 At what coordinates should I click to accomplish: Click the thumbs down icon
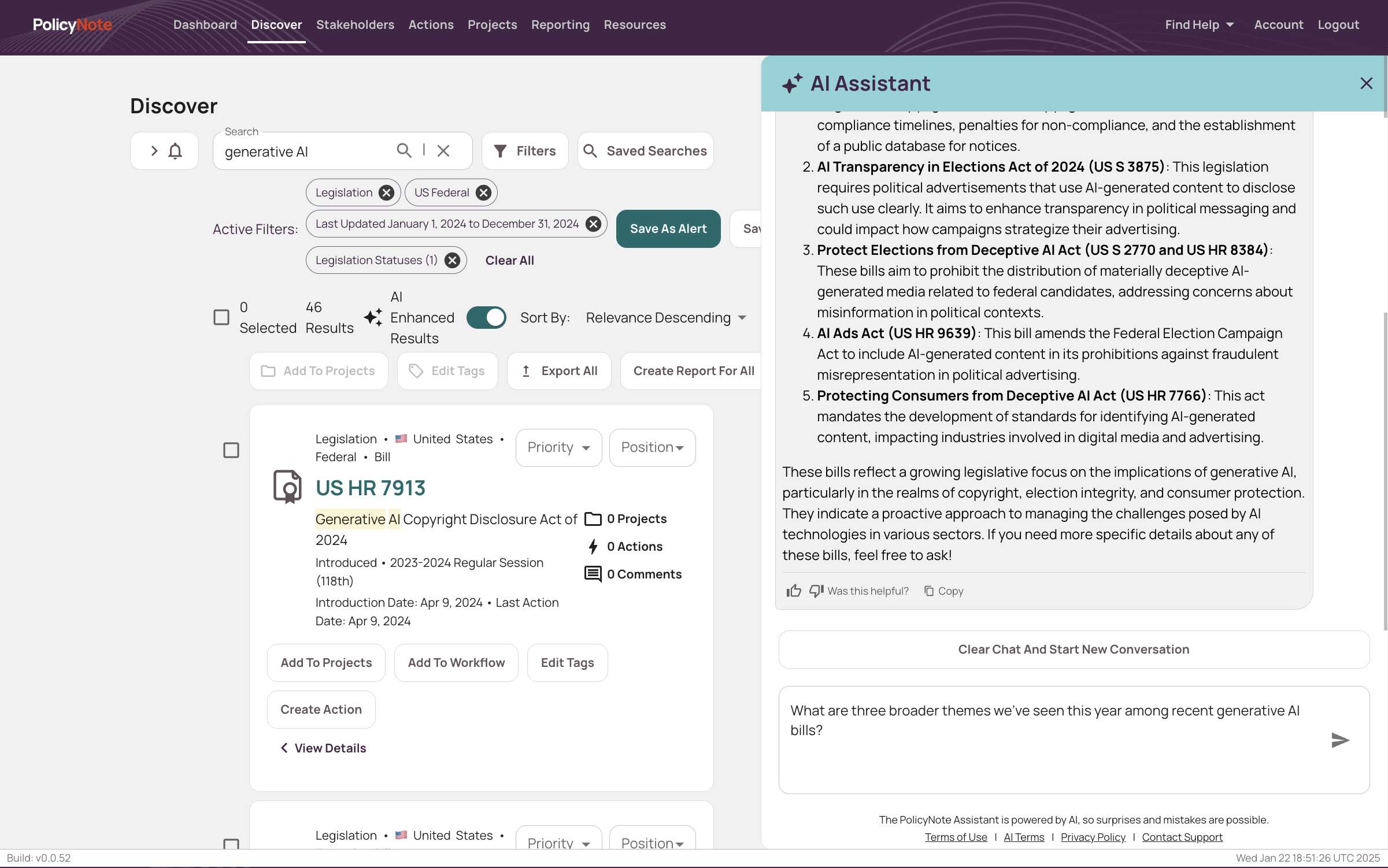pos(816,591)
